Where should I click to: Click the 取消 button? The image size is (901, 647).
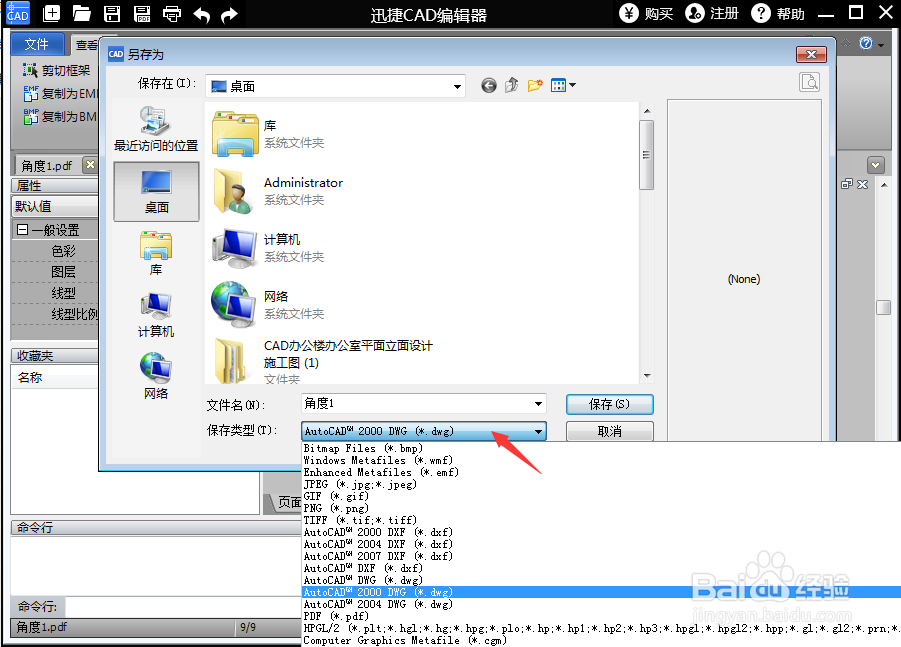(x=610, y=431)
